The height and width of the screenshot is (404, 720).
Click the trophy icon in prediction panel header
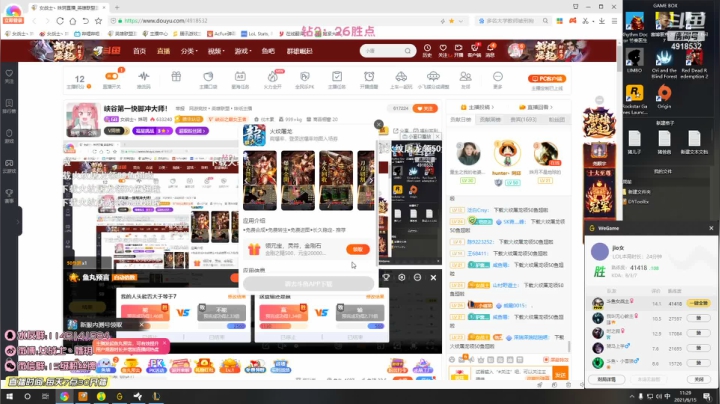pyautogui.click(x=386, y=277)
